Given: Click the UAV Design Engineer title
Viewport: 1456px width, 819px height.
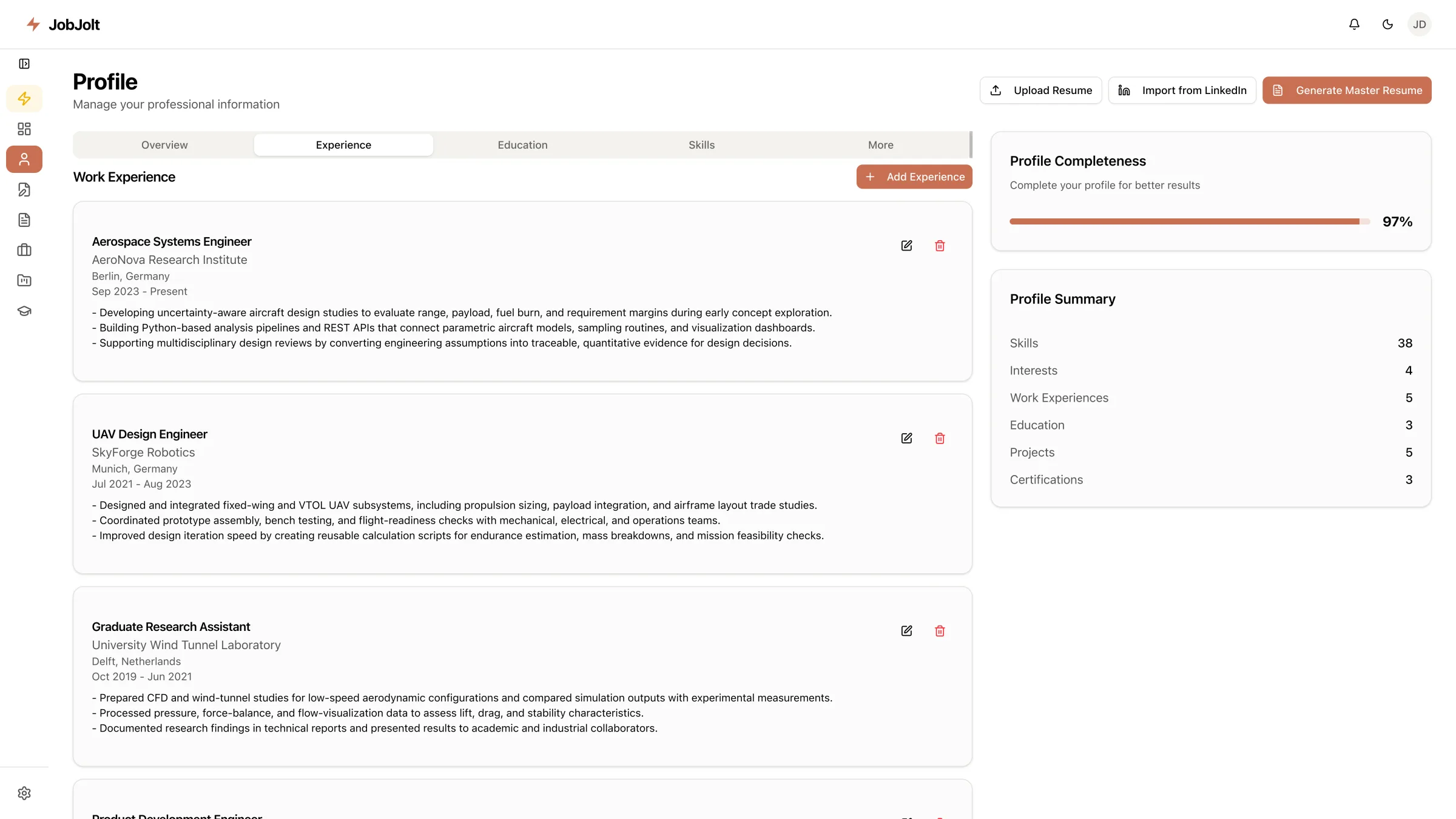Looking at the screenshot, I should (149, 434).
